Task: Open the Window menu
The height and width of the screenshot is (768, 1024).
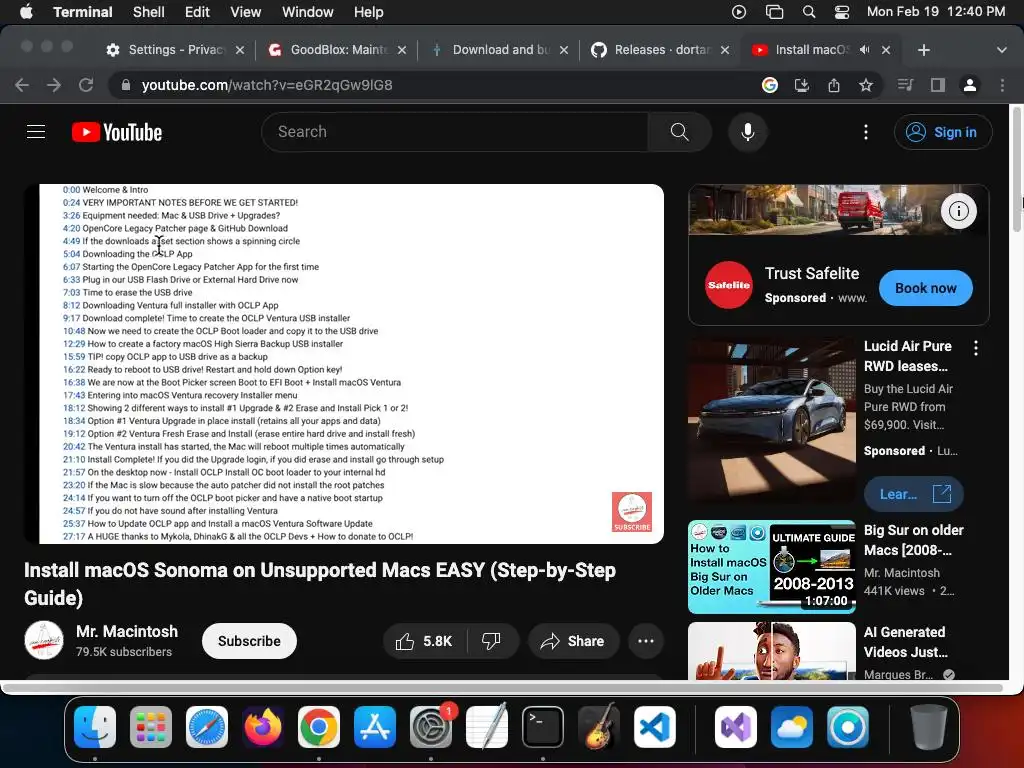Action: tap(308, 12)
